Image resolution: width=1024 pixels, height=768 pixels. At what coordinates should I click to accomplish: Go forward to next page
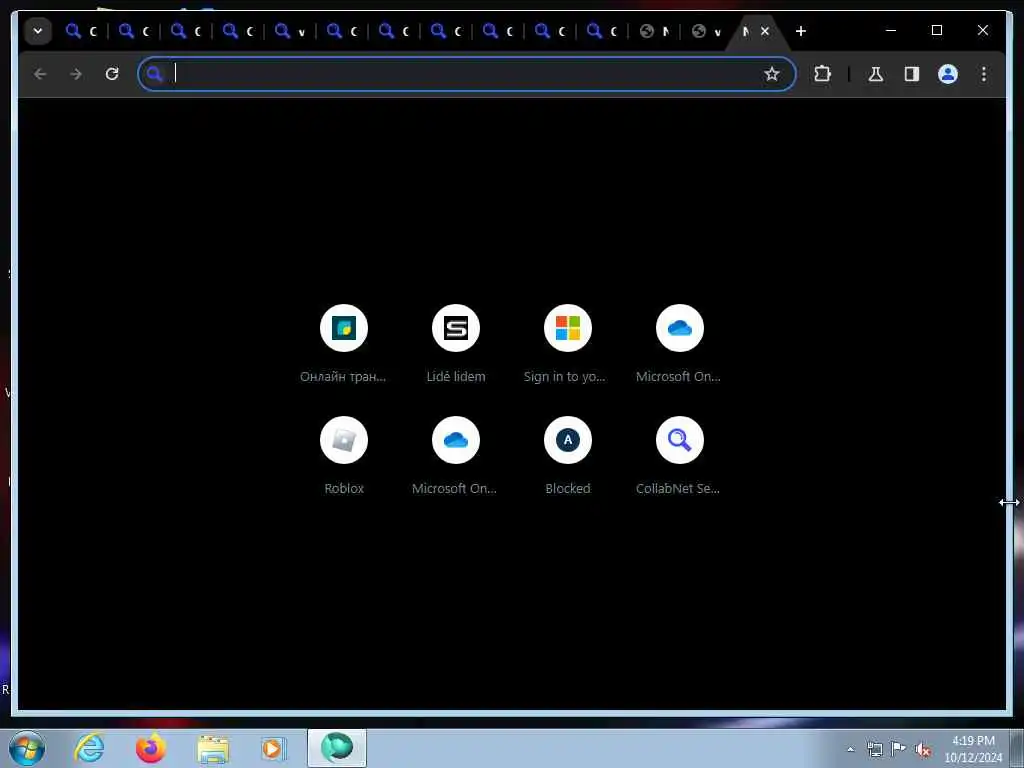[76, 74]
